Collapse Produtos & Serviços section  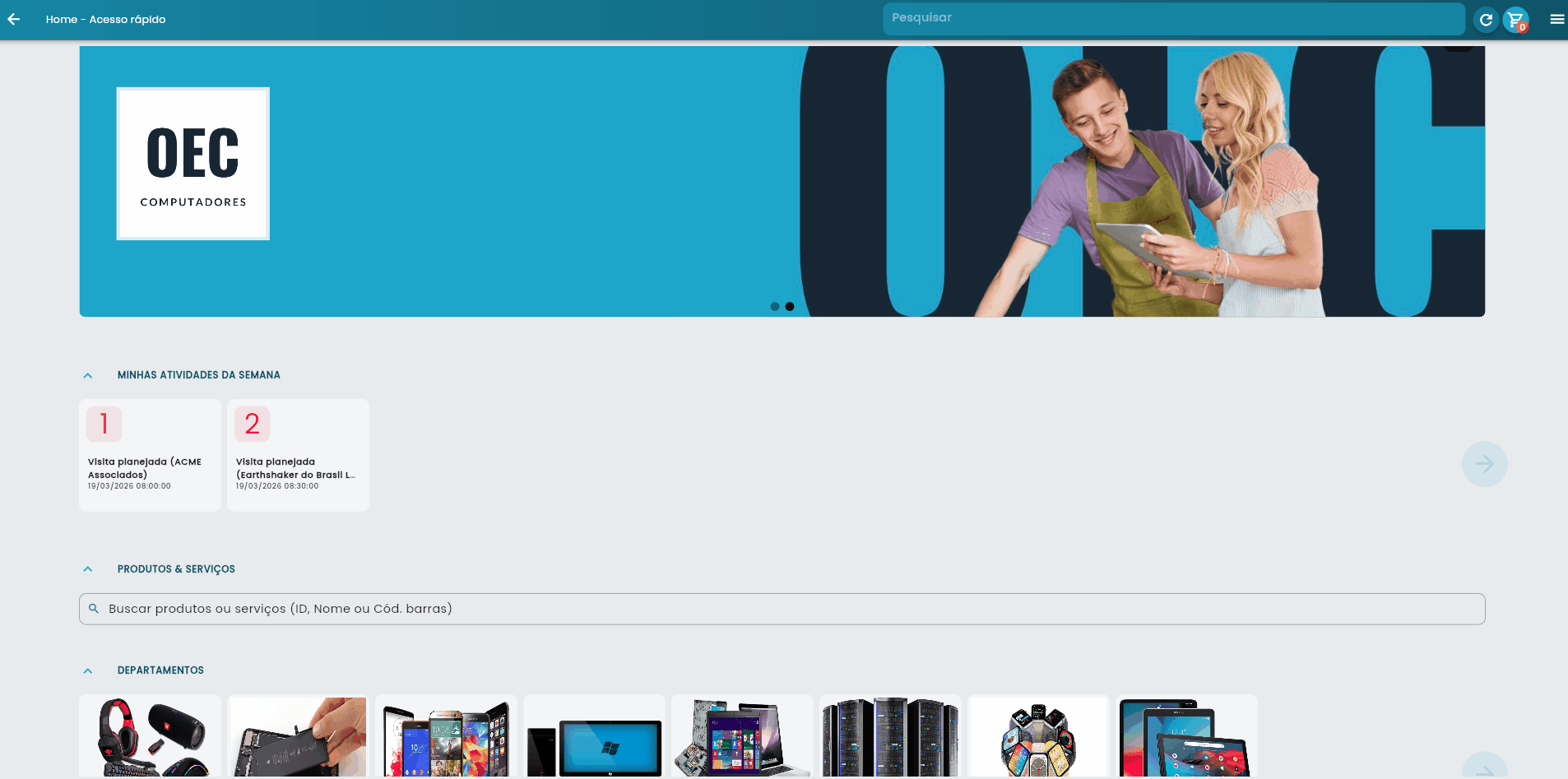click(x=88, y=569)
